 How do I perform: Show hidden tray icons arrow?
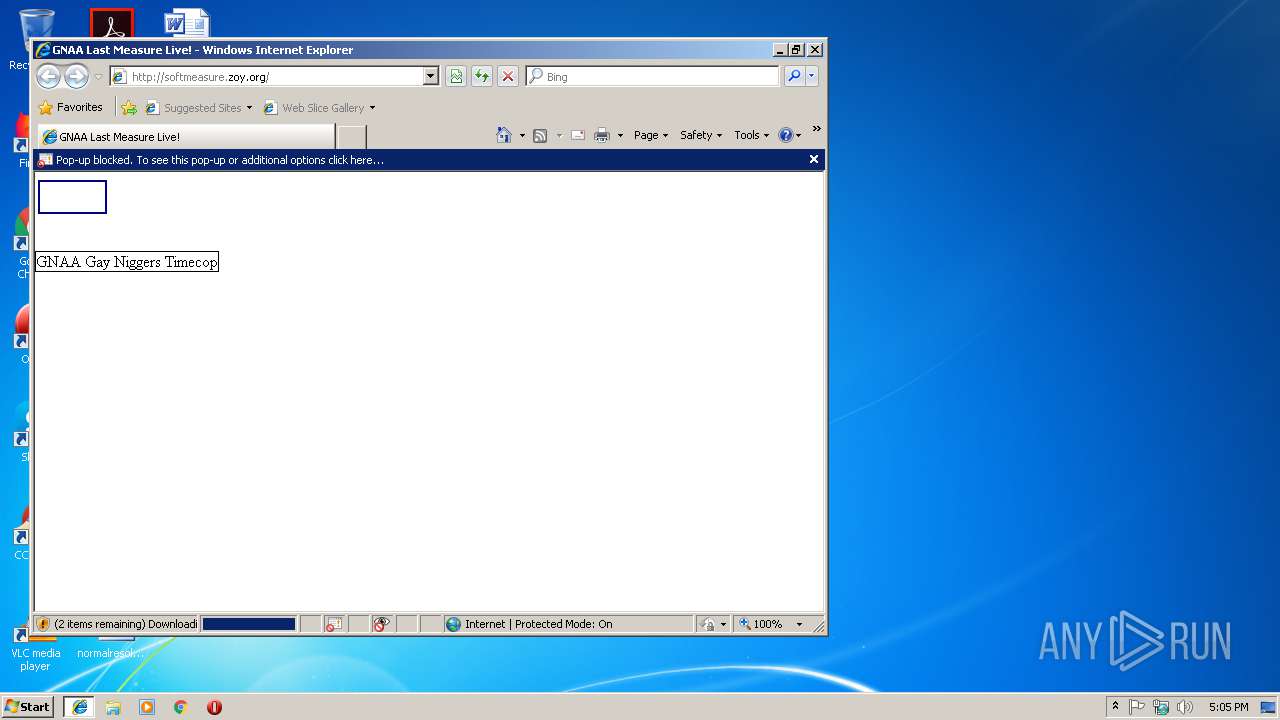pyautogui.click(x=1115, y=707)
